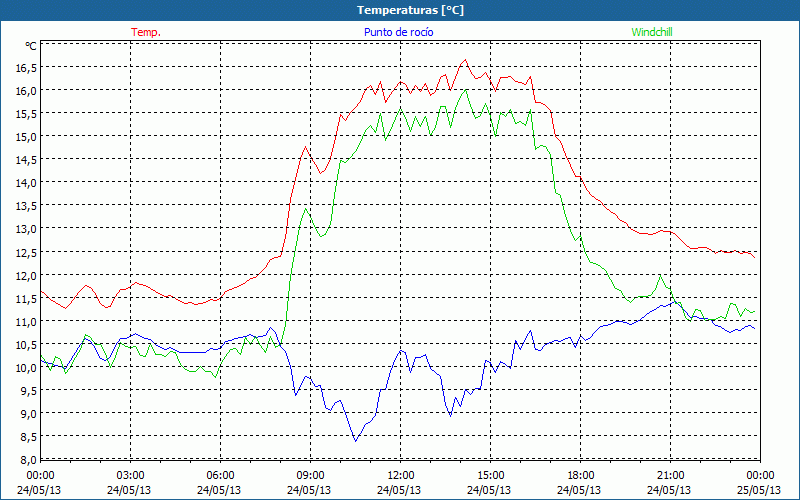Click the 8,5 y-axis value
This screenshot has width=800, height=500.
pyautogui.click(x=29, y=437)
